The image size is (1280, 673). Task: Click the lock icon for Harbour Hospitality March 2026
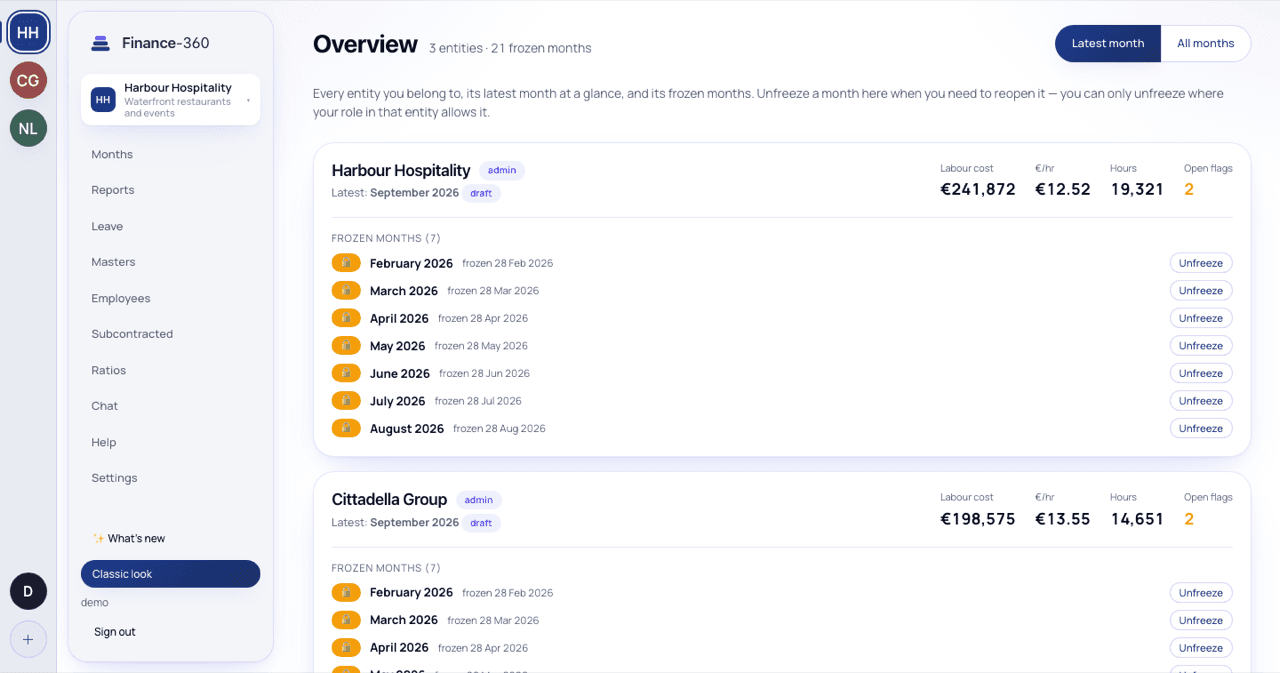(346, 291)
